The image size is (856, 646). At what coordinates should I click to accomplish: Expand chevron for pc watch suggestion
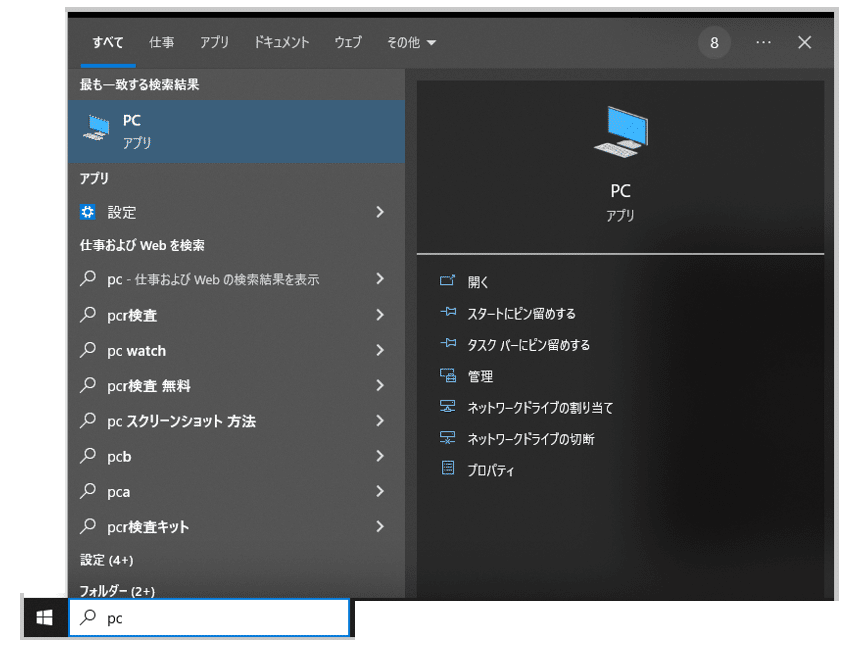381,350
